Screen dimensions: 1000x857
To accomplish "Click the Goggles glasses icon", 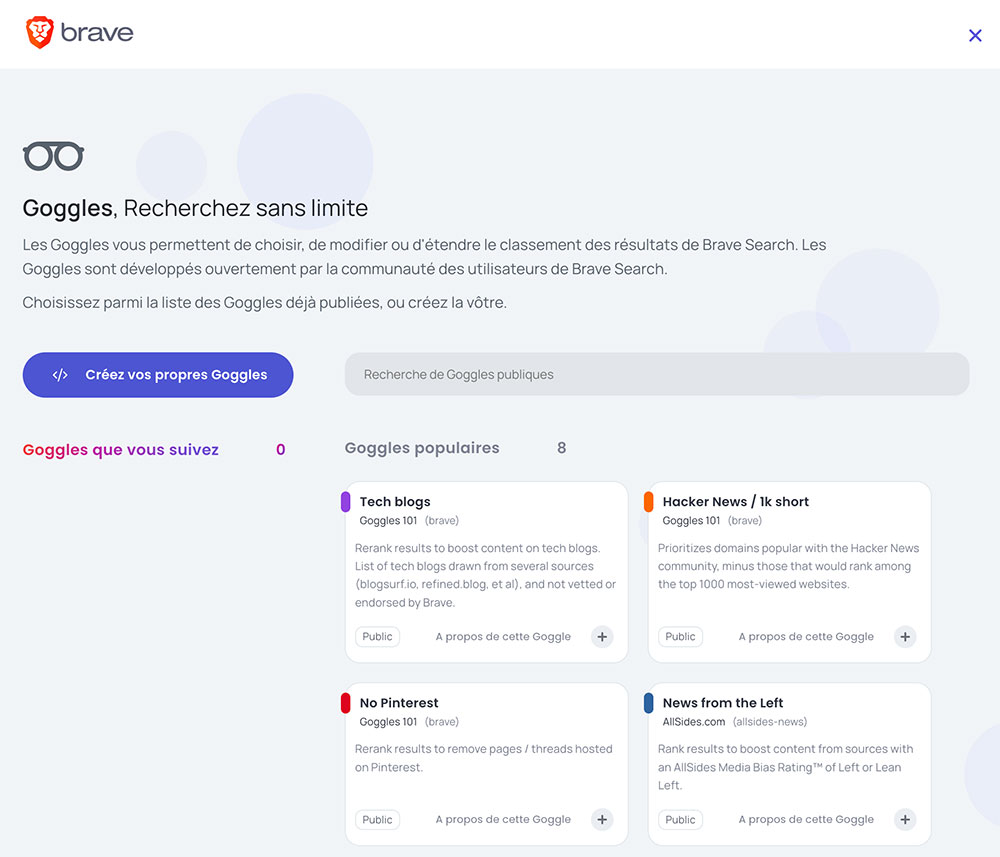I will (x=54, y=156).
